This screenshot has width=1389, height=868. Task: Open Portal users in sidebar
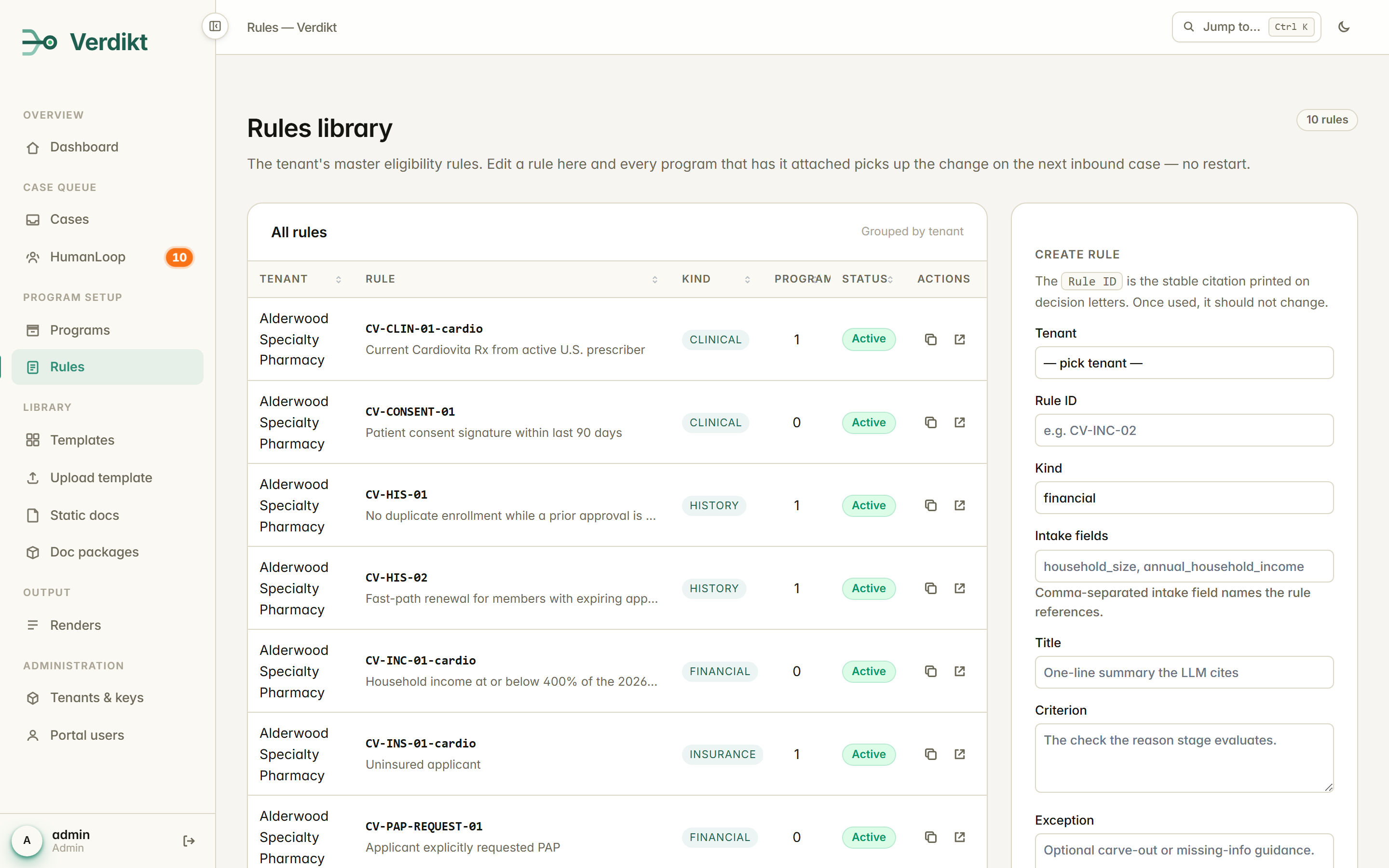(108, 735)
